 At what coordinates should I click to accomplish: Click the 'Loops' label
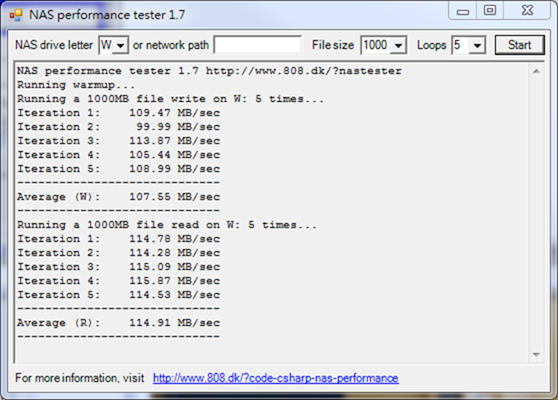pyautogui.click(x=431, y=45)
